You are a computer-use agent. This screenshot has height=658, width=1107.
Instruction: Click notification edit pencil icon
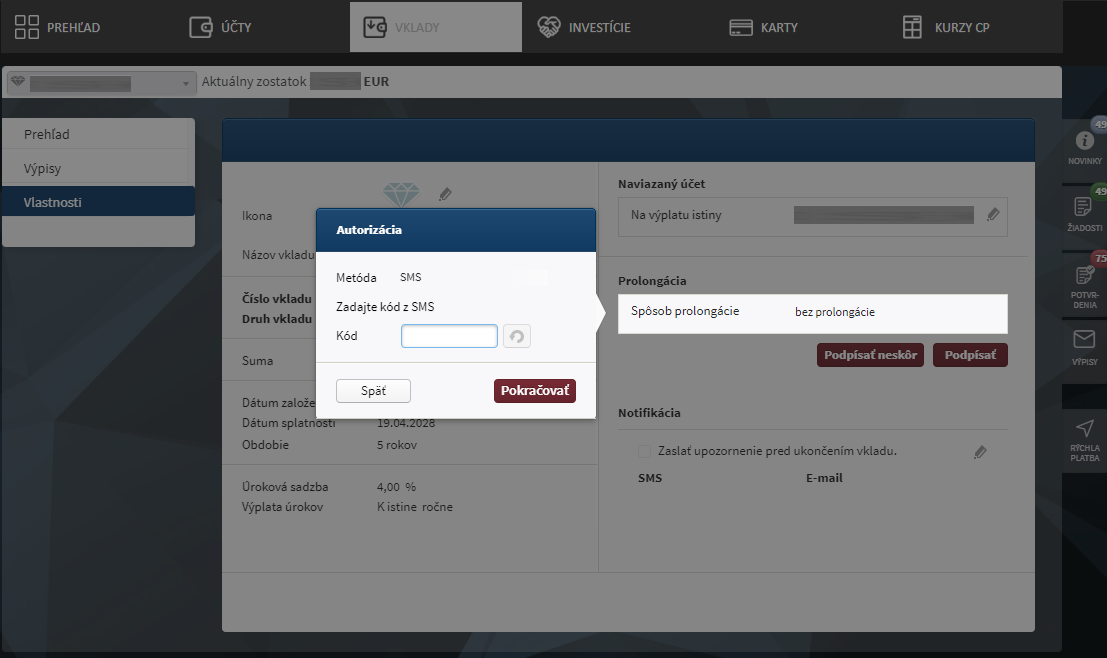980,452
